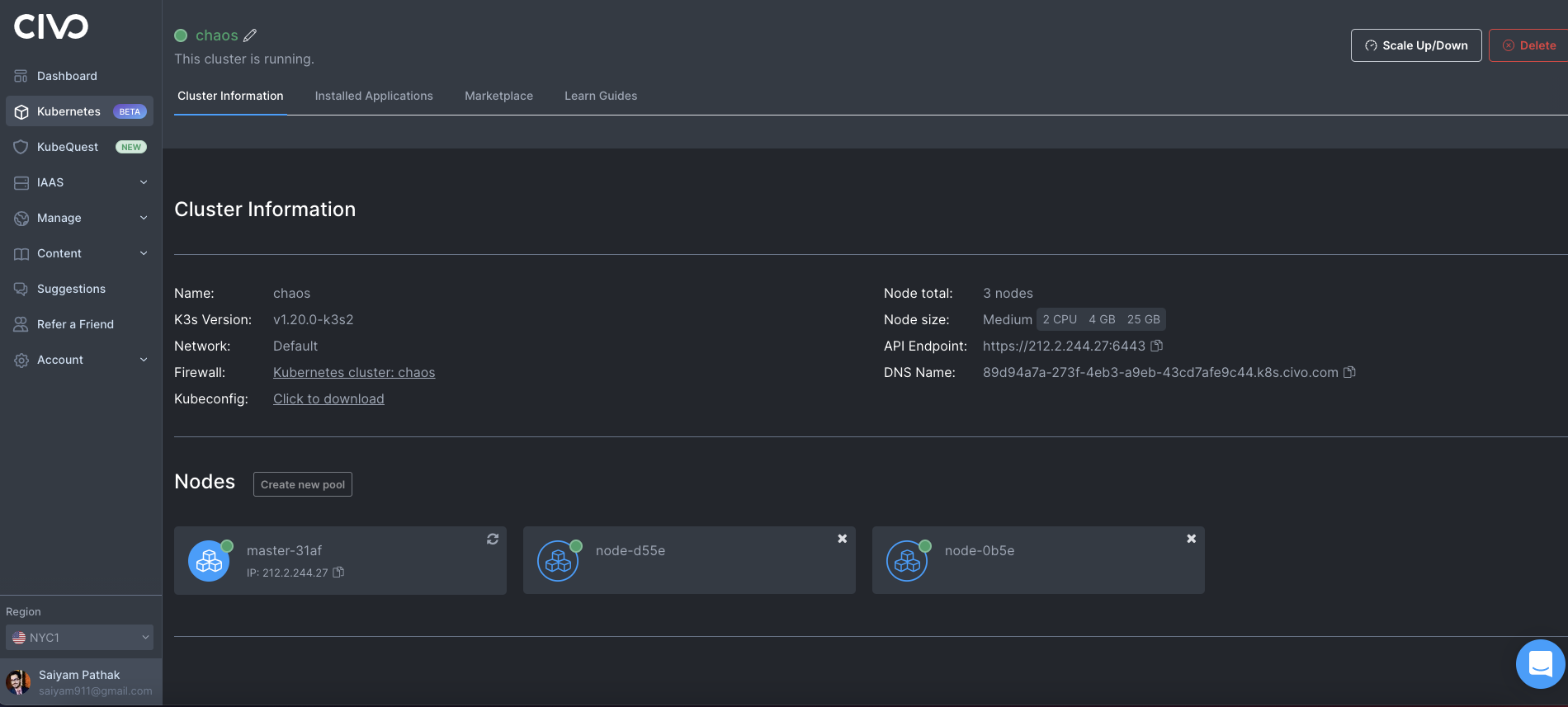Image resolution: width=1568 pixels, height=707 pixels.
Task: Remove node-d55e with the X icon
Action: 842,539
